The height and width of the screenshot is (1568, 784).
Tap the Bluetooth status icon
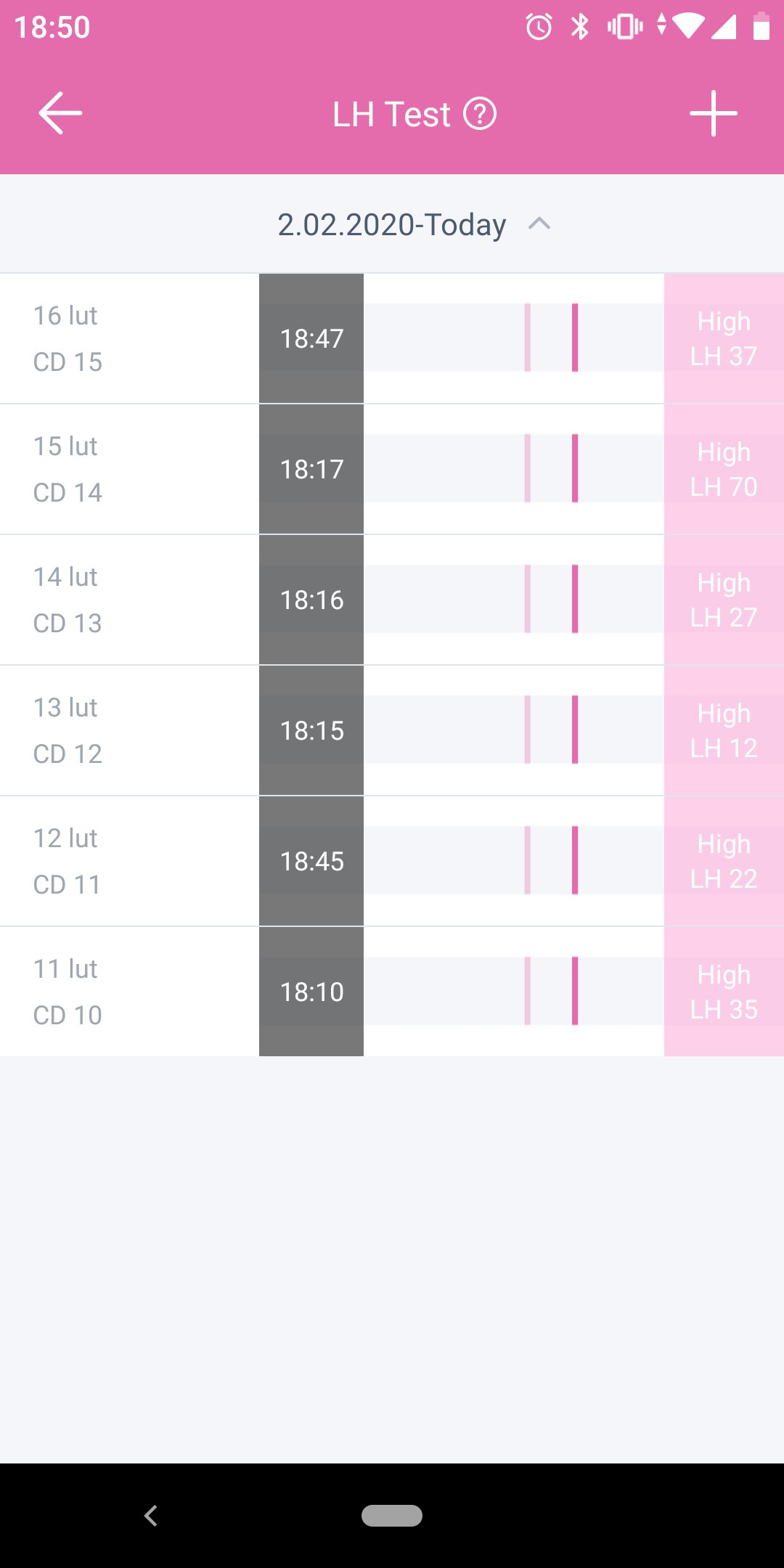(579, 28)
